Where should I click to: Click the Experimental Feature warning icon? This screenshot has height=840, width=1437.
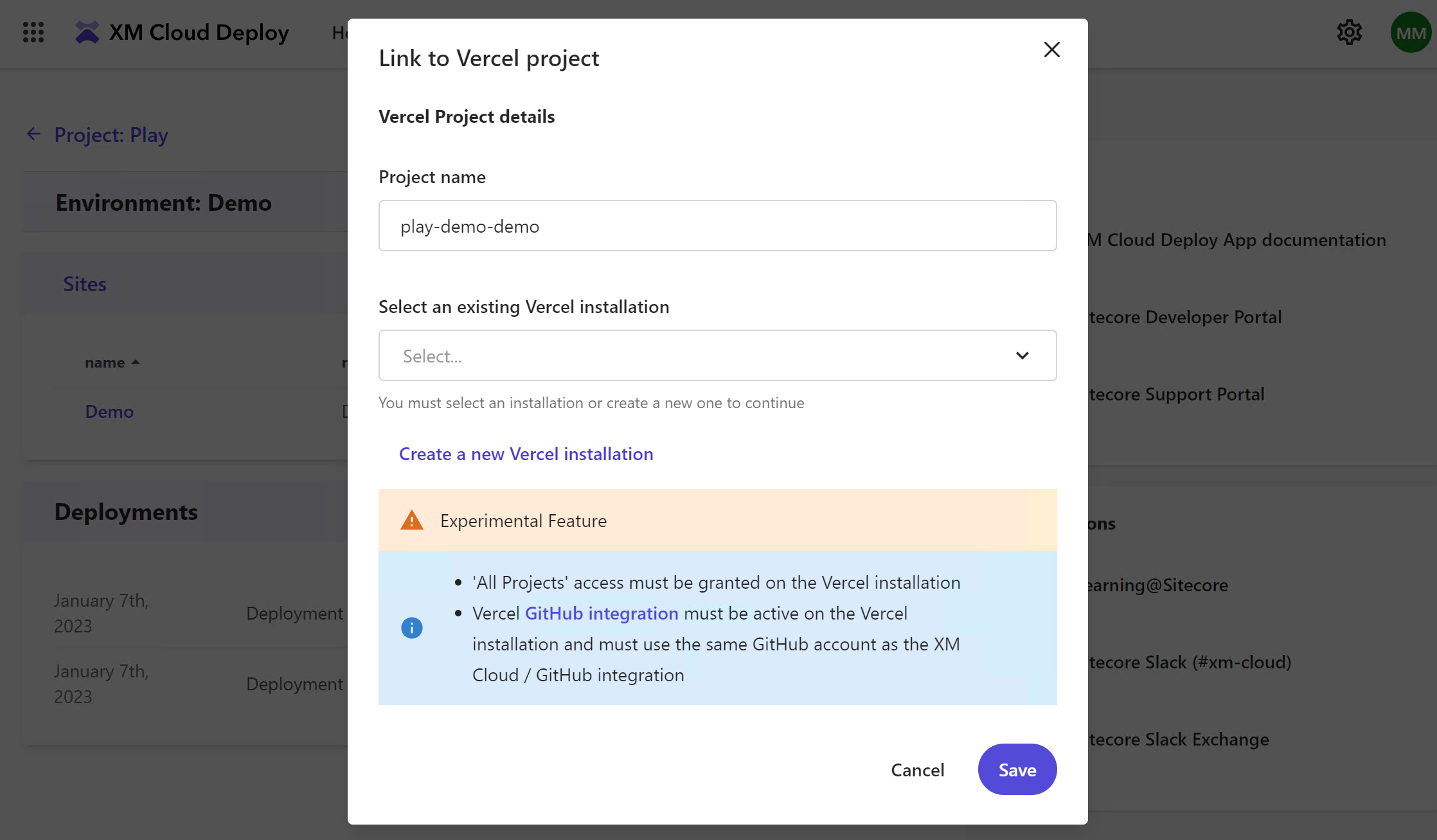(412, 519)
